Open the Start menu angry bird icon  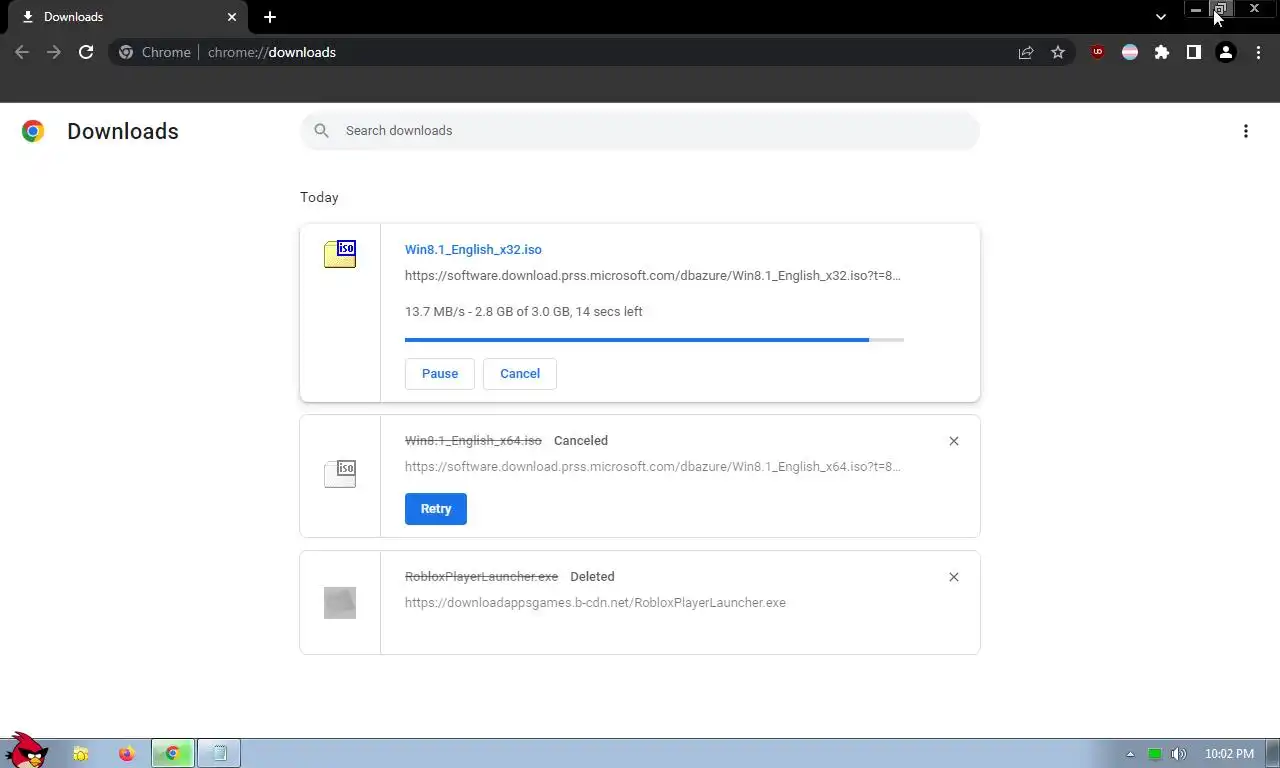[x=26, y=750]
